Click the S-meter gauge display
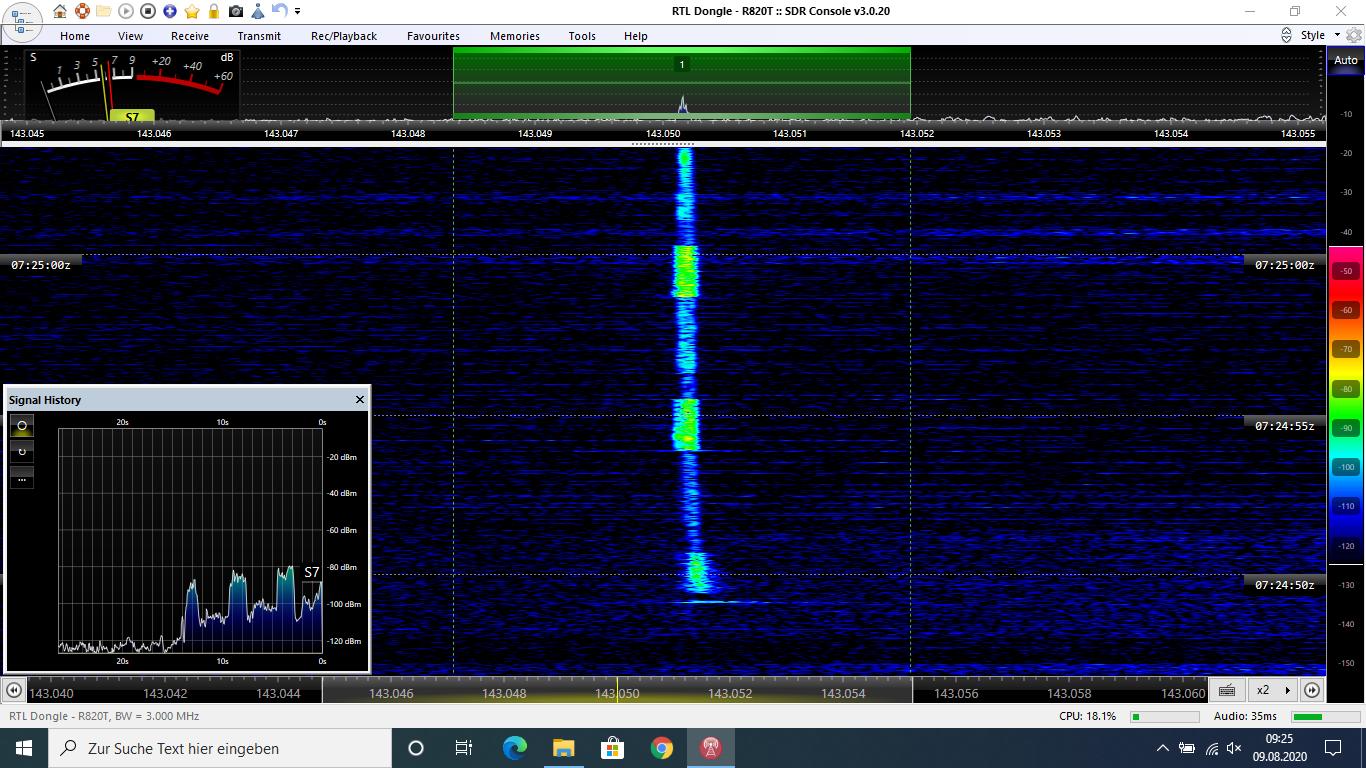Image resolution: width=1366 pixels, height=768 pixels. click(131, 85)
